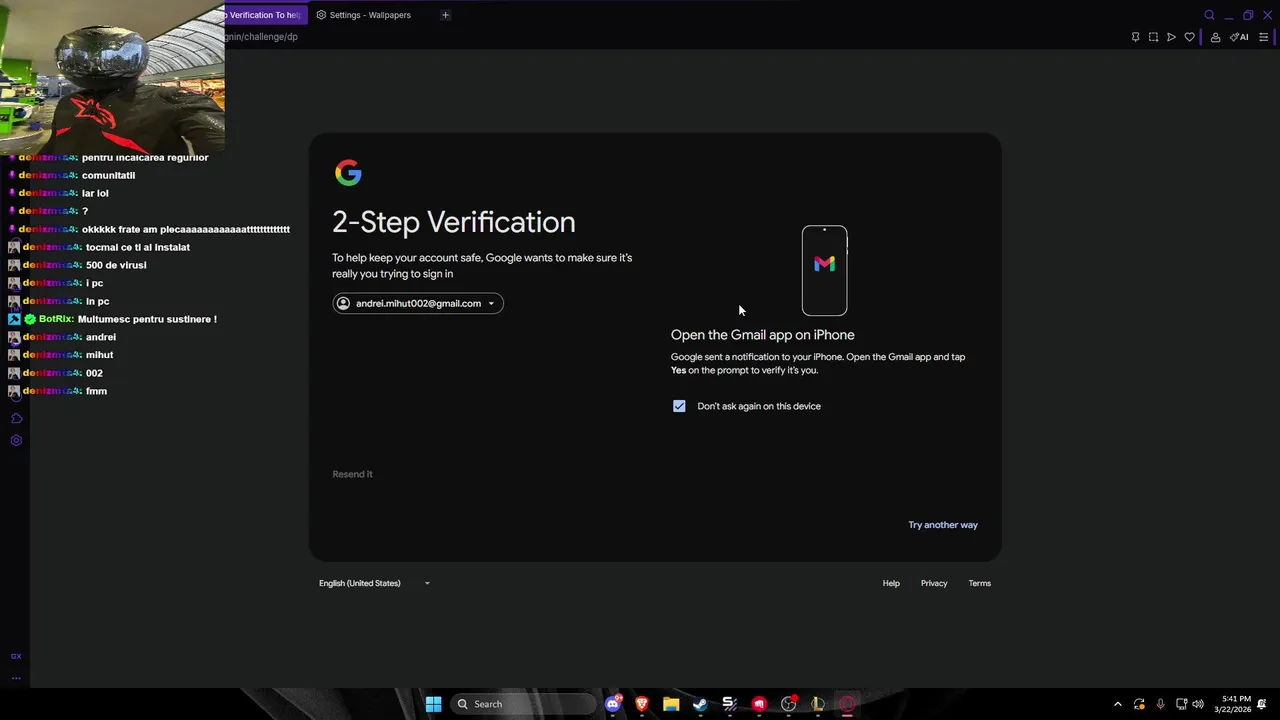Open the andrei.mihut002@gmail.com account dropdown
Image resolution: width=1280 pixels, height=720 pixels.
pyautogui.click(x=418, y=303)
